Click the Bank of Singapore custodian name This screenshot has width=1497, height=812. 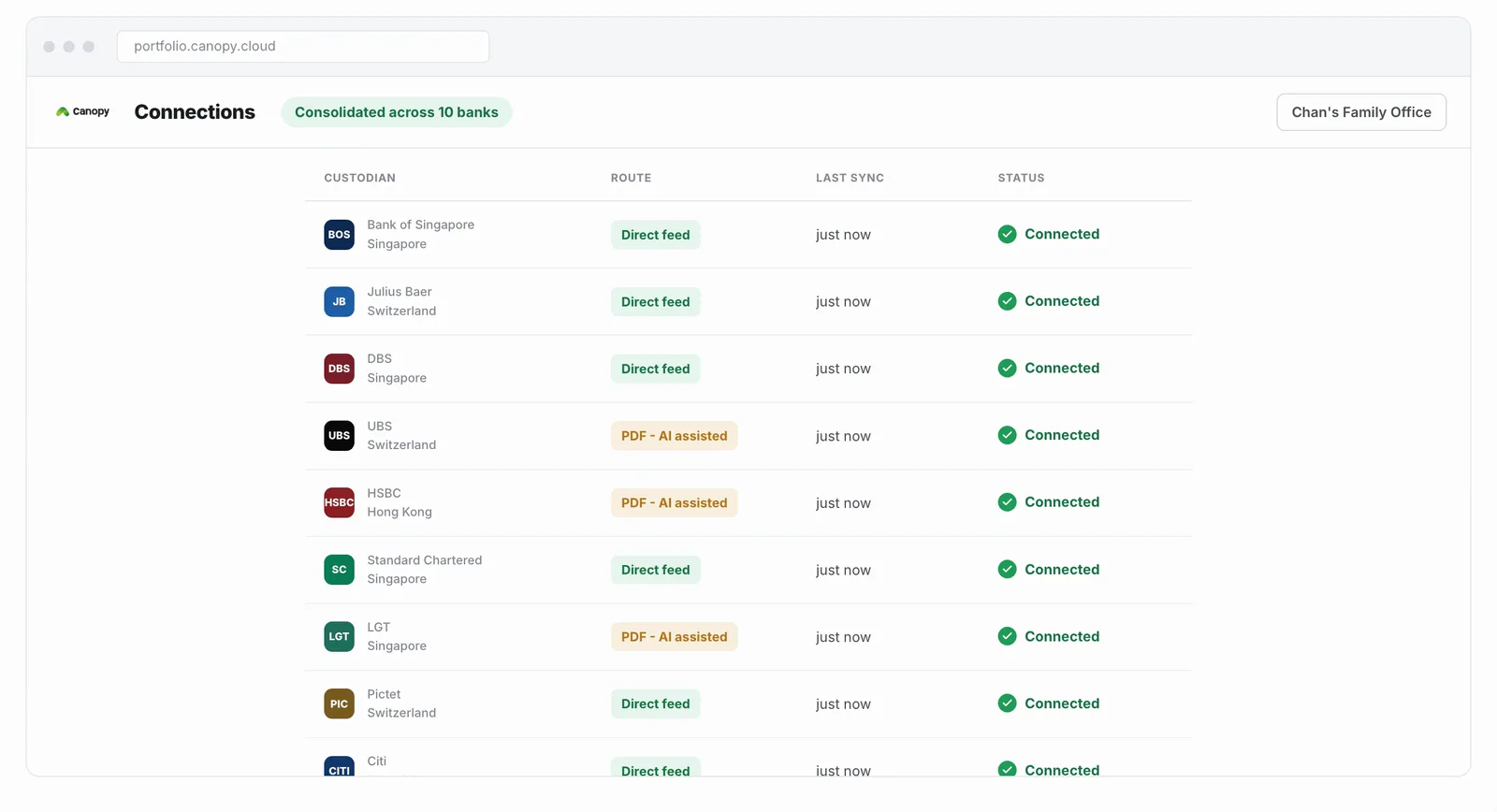pos(421,225)
